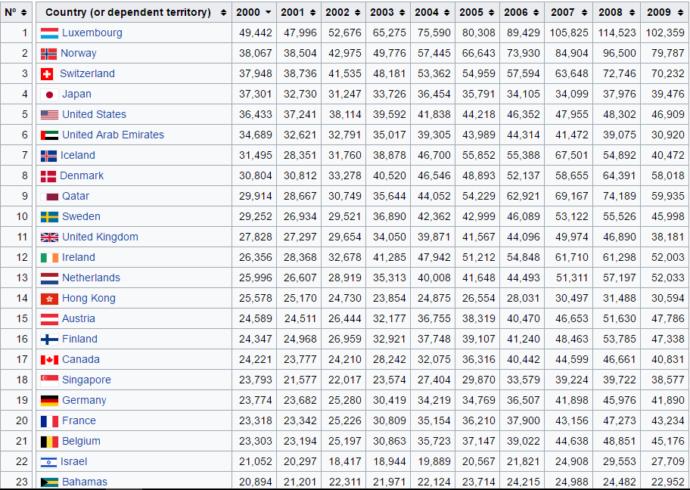Click the Hong Kong flag icon

coord(49,299)
